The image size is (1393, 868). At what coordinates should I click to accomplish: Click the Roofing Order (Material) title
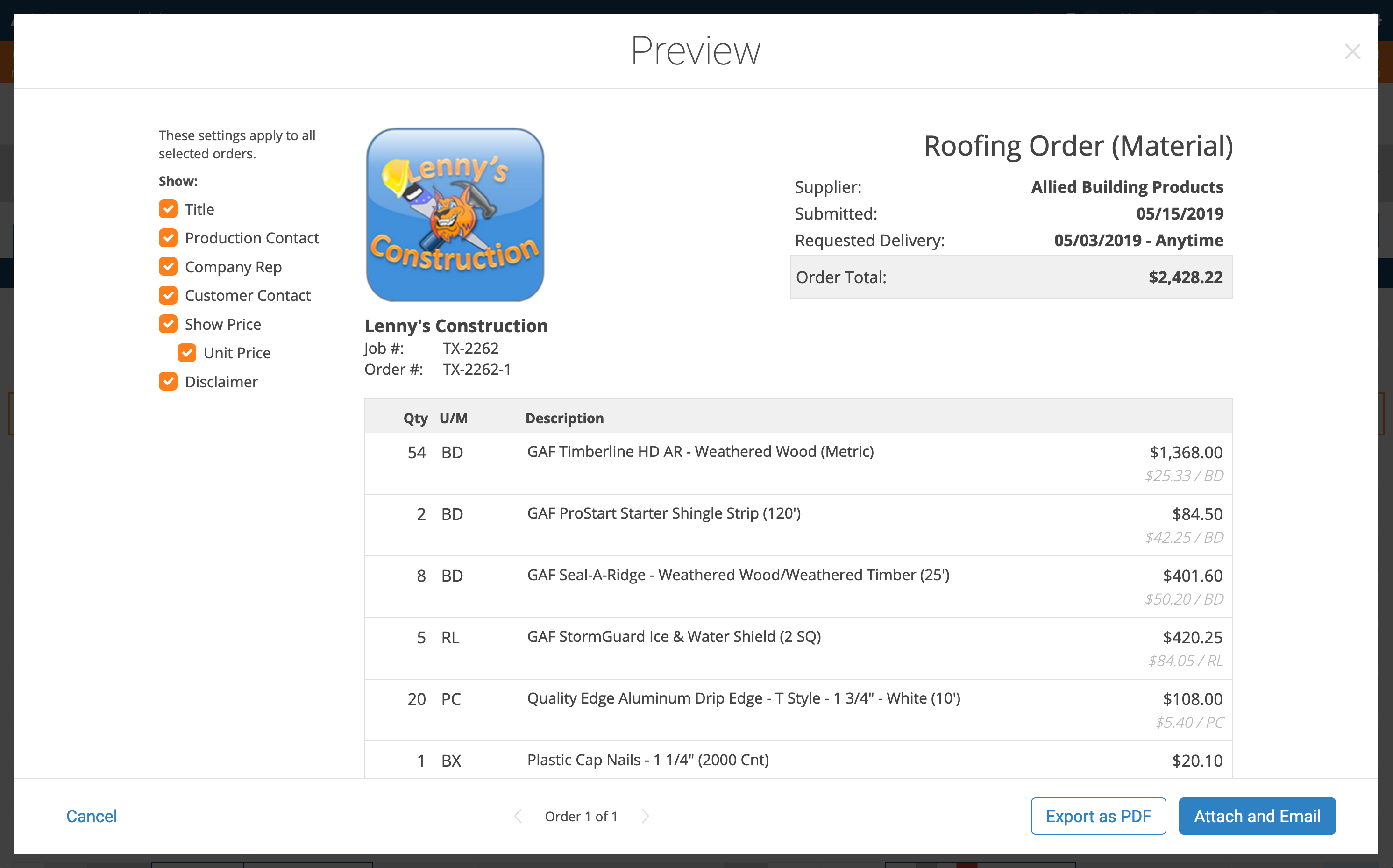tap(1078, 146)
